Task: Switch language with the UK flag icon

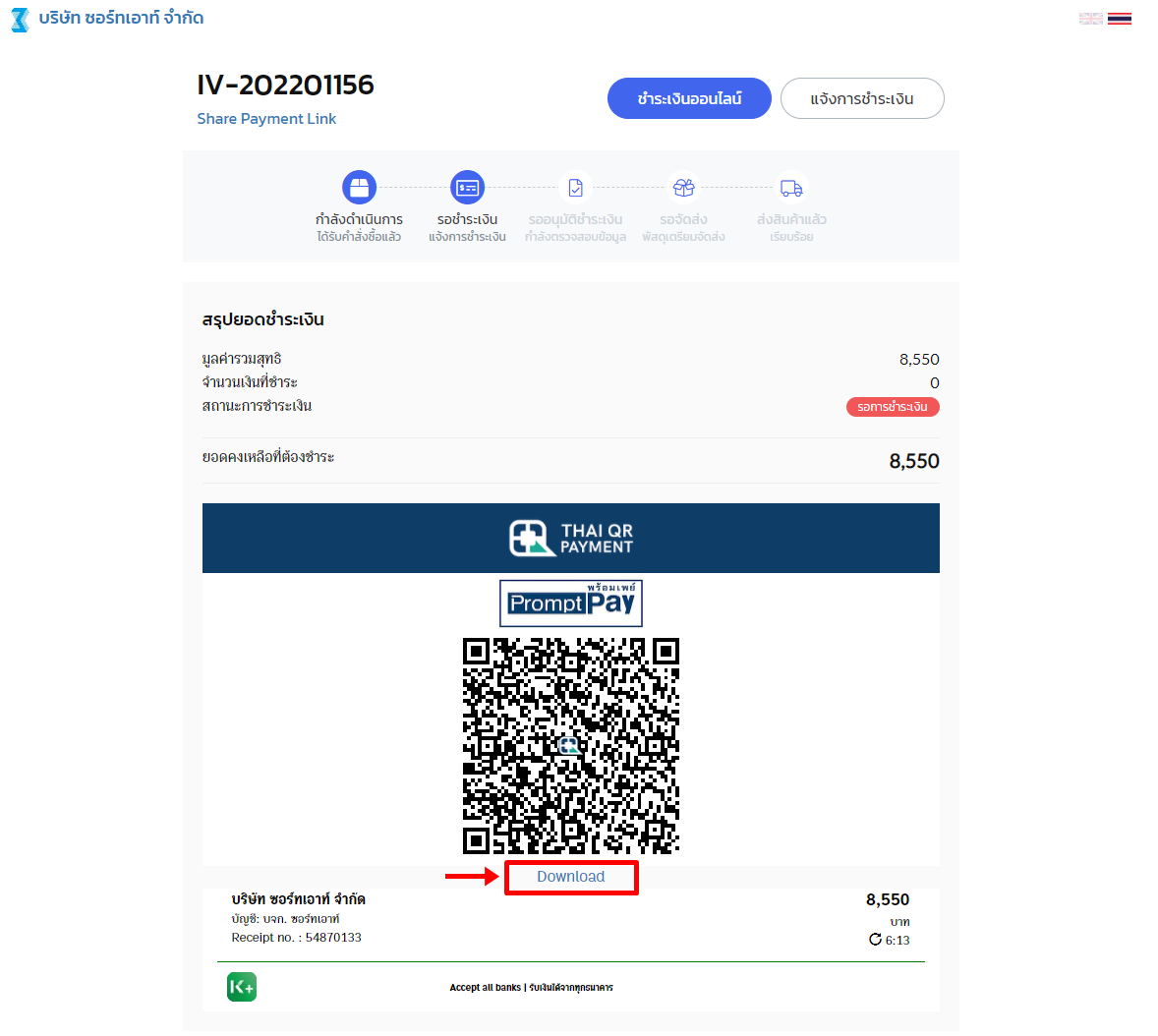Action: pyautogui.click(x=1091, y=19)
